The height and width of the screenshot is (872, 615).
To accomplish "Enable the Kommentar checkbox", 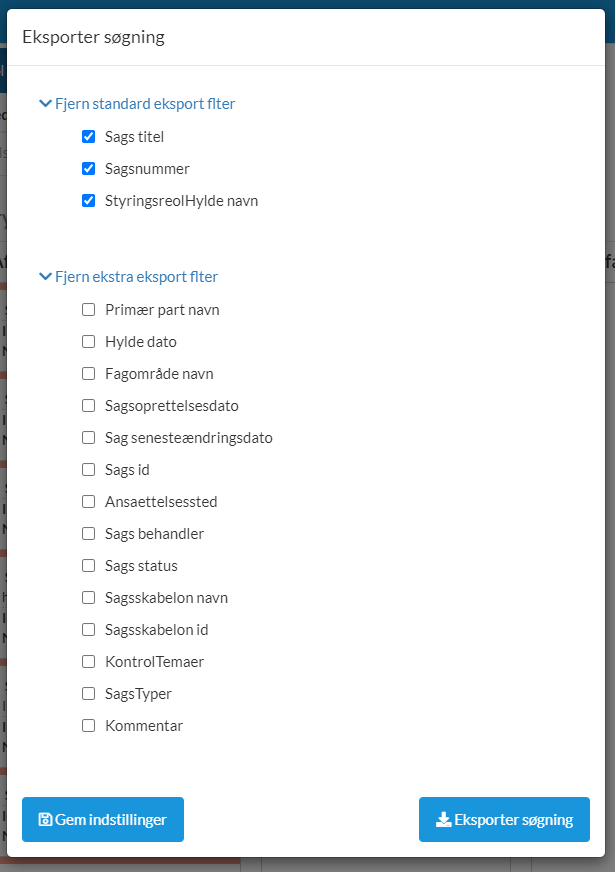I will pos(89,726).
